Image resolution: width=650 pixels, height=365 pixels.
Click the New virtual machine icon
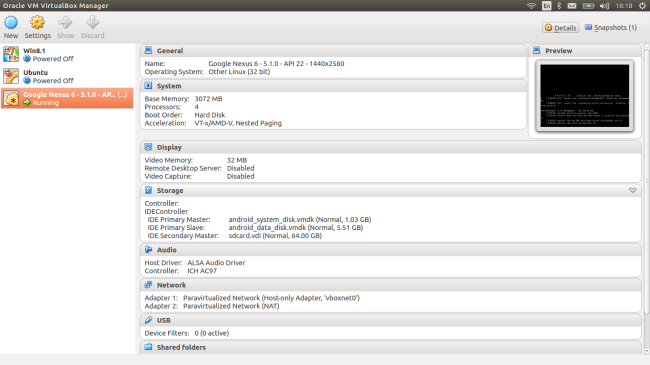click(x=11, y=22)
